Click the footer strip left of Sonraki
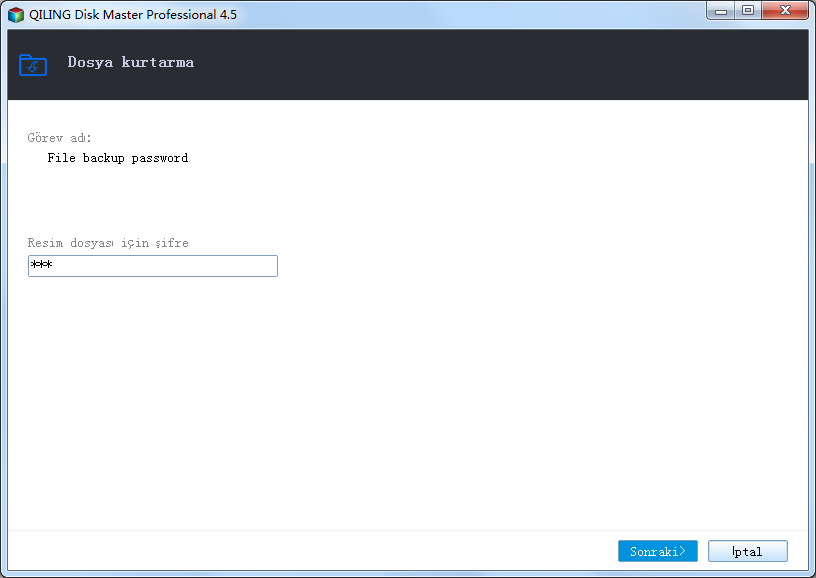Screen dimensions: 816x578 [x=312, y=551]
